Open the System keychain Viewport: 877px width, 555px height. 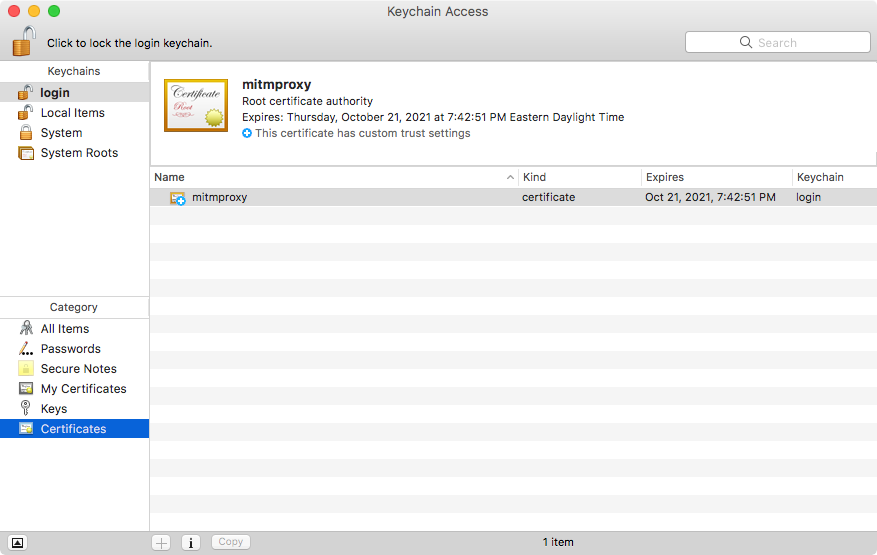61,133
